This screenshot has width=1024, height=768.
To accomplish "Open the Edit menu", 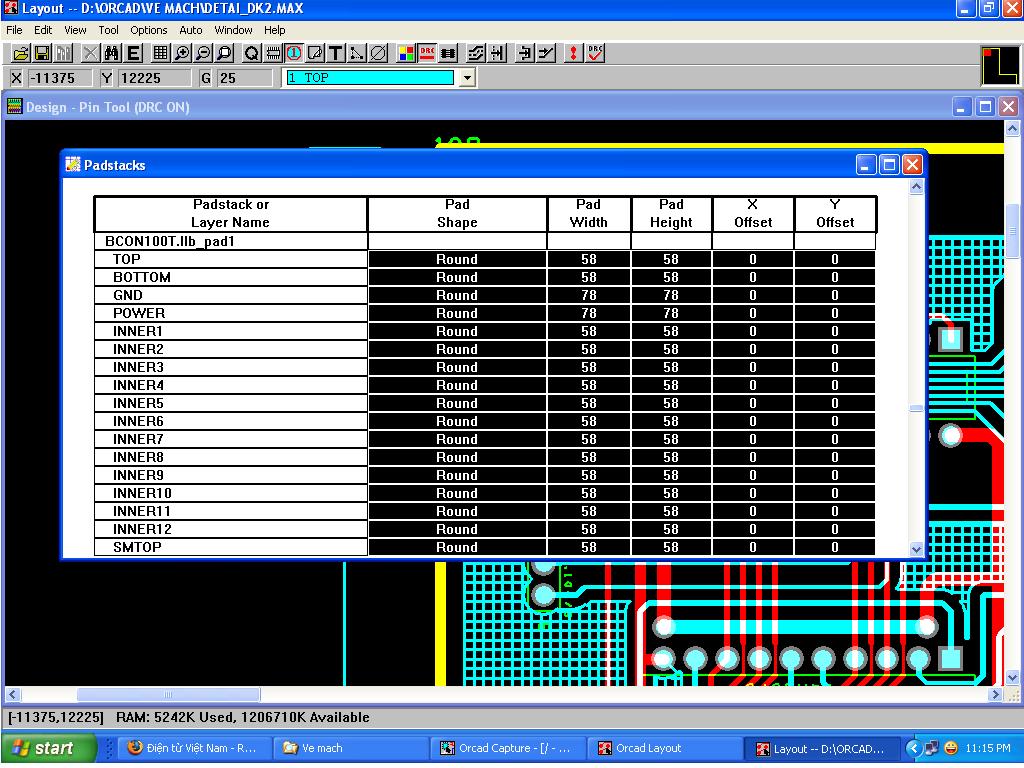I will (43, 30).
